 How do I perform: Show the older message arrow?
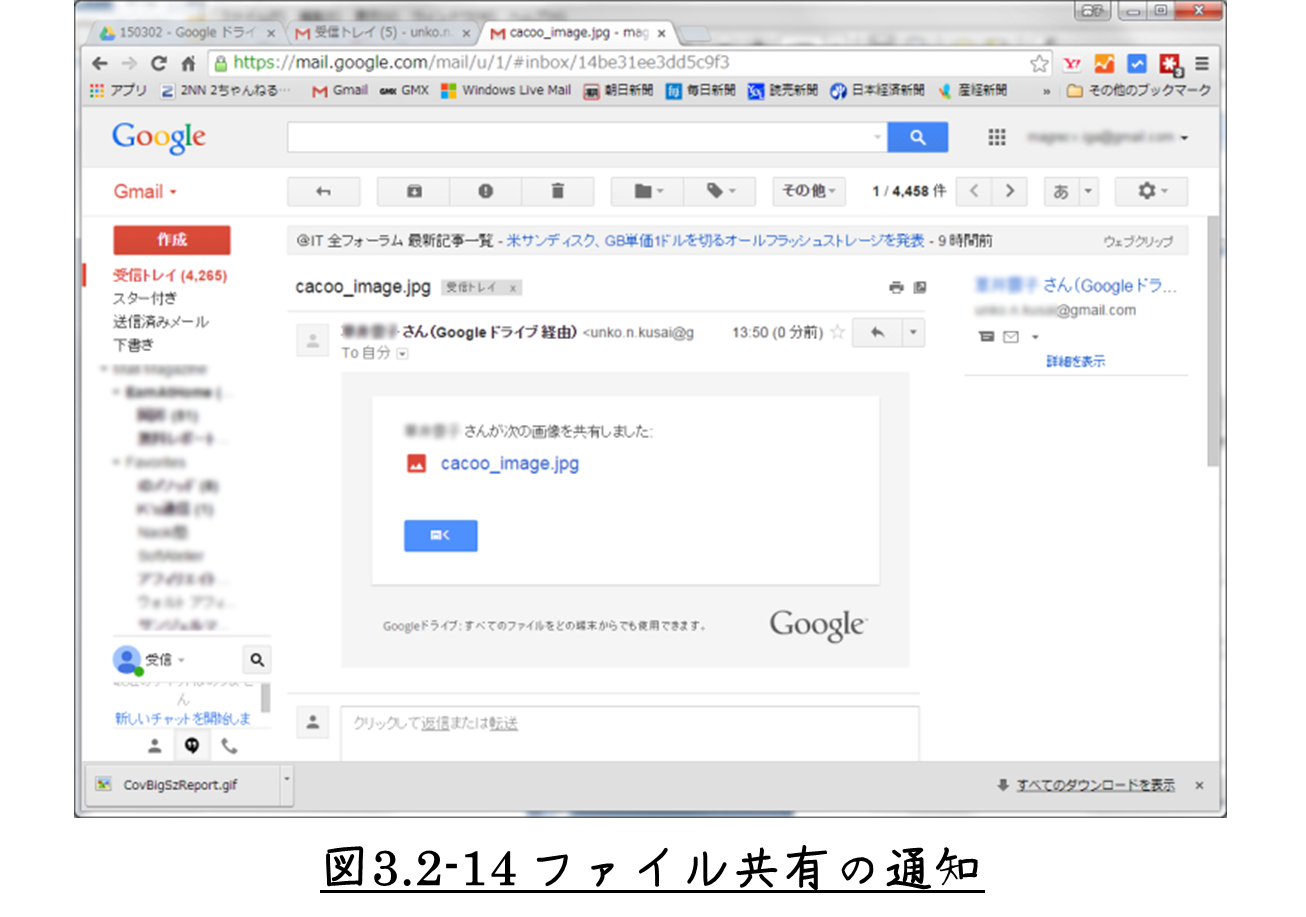[x=1010, y=191]
